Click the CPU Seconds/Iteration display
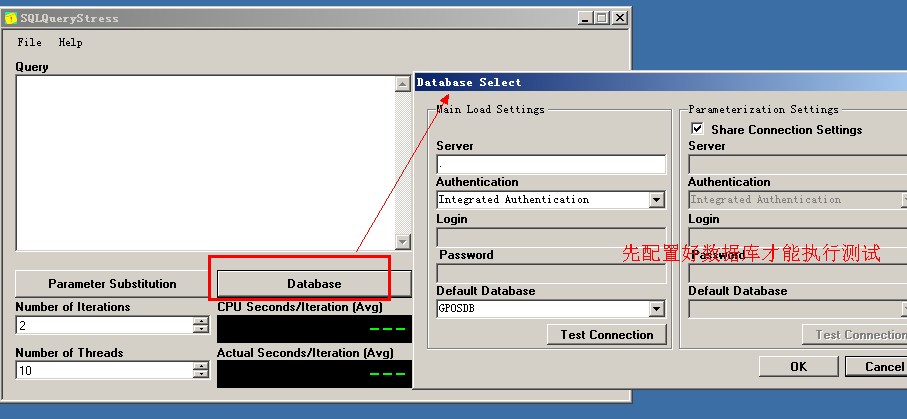Viewport: 907px width, 419px height. click(314, 329)
